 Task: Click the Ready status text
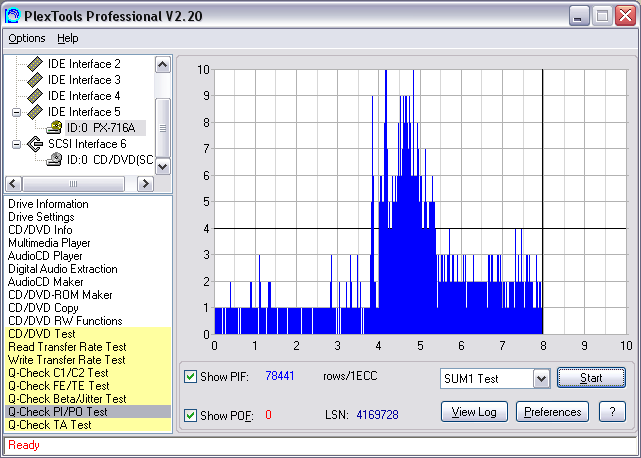pos(24,445)
